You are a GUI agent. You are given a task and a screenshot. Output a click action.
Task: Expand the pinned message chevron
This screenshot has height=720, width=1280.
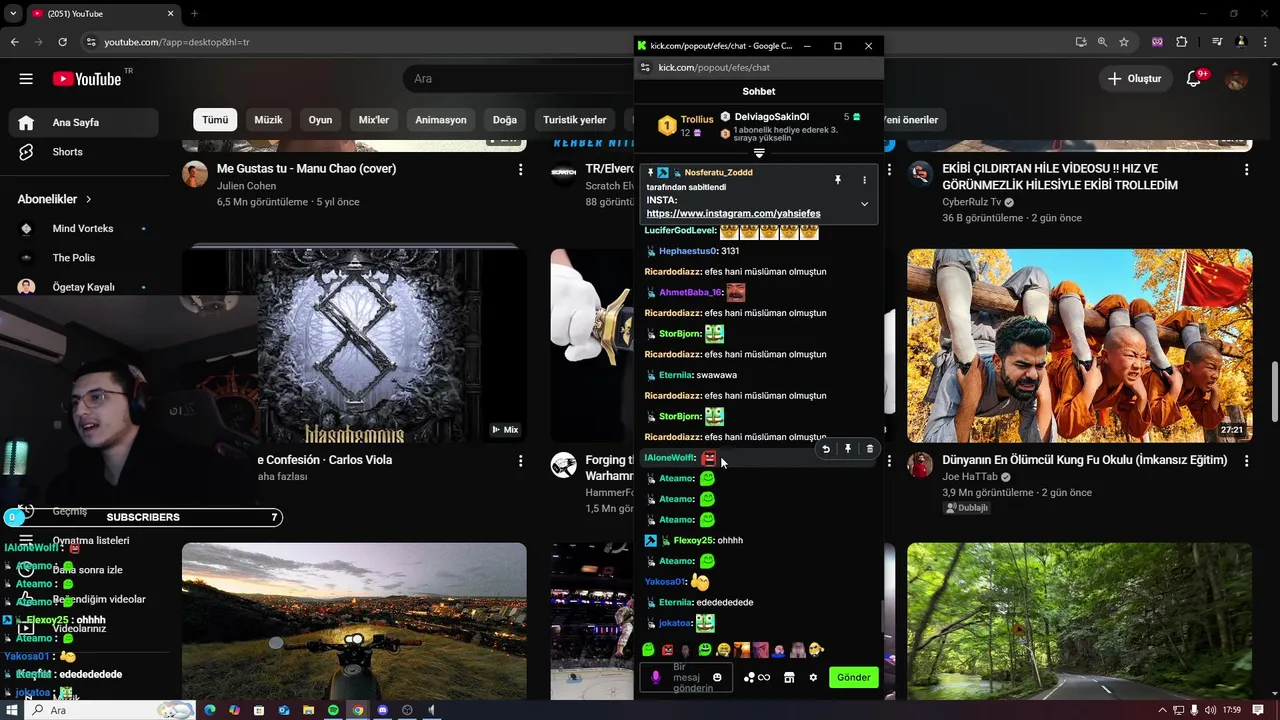tap(864, 204)
